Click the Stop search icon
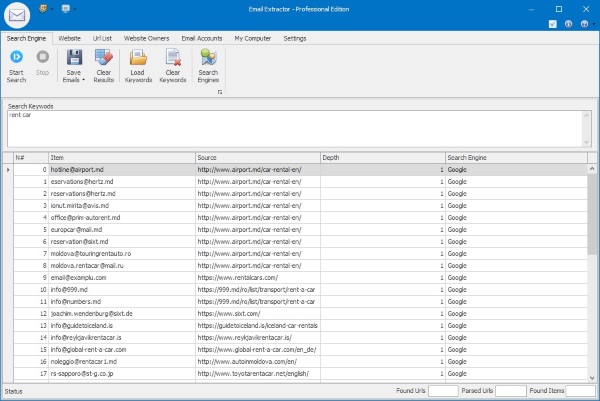 [x=42, y=57]
